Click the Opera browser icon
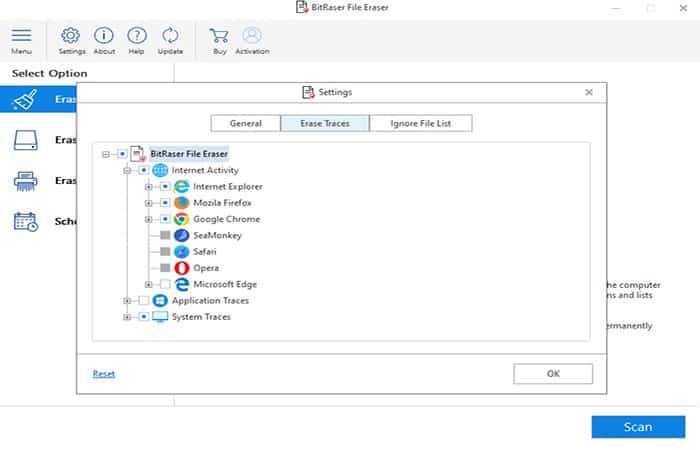 pyautogui.click(x=181, y=268)
